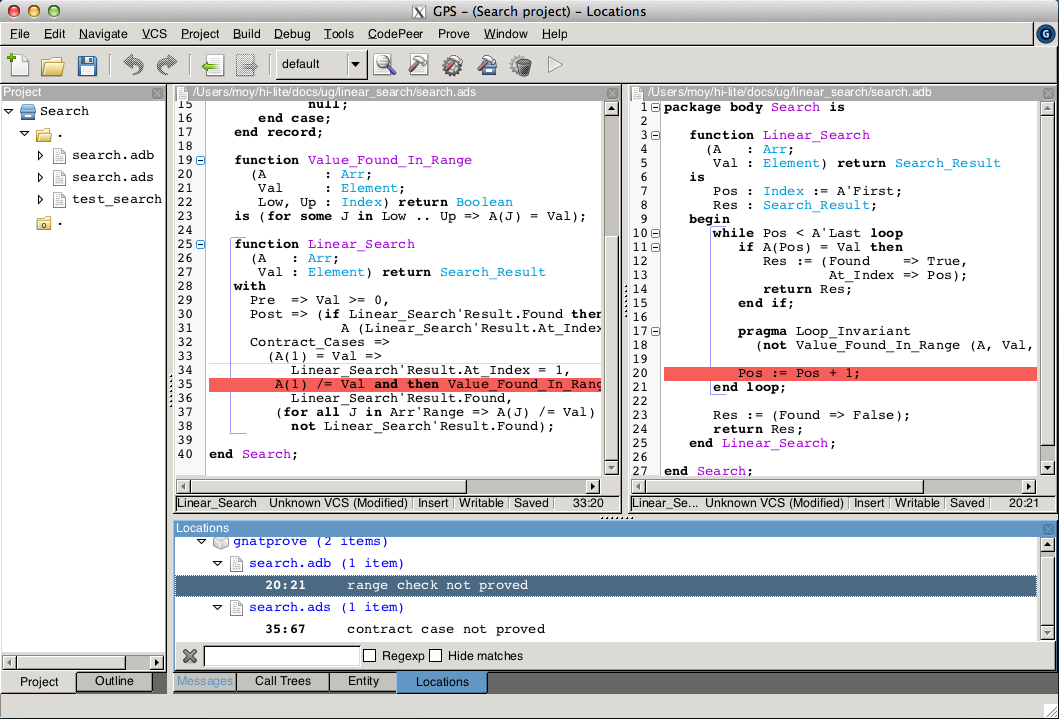Open a file using the folder icon
The image size is (1059, 719).
point(53,65)
